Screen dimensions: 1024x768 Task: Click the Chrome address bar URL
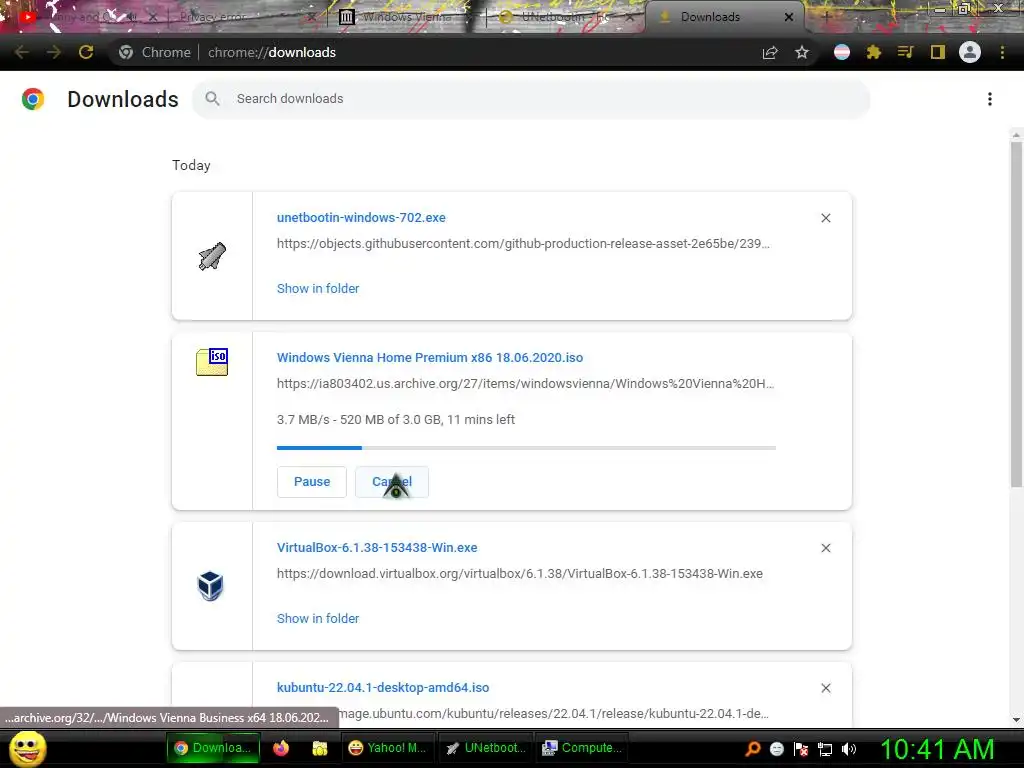[x=272, y=52]
